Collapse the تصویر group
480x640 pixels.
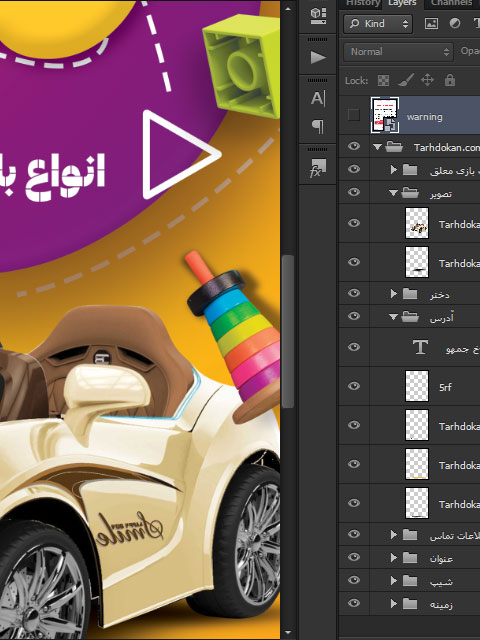[393, 193]
